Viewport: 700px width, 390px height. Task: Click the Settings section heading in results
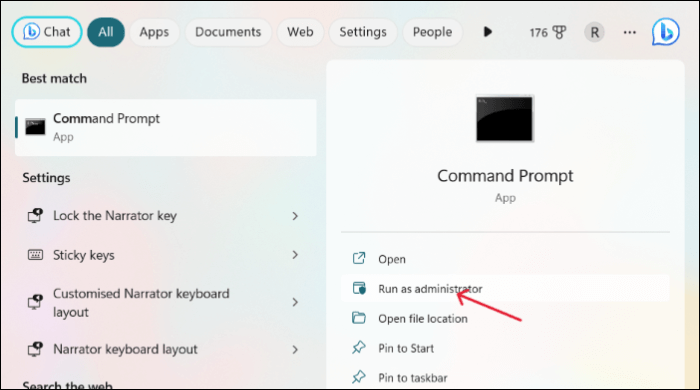(x=46, y=178)
